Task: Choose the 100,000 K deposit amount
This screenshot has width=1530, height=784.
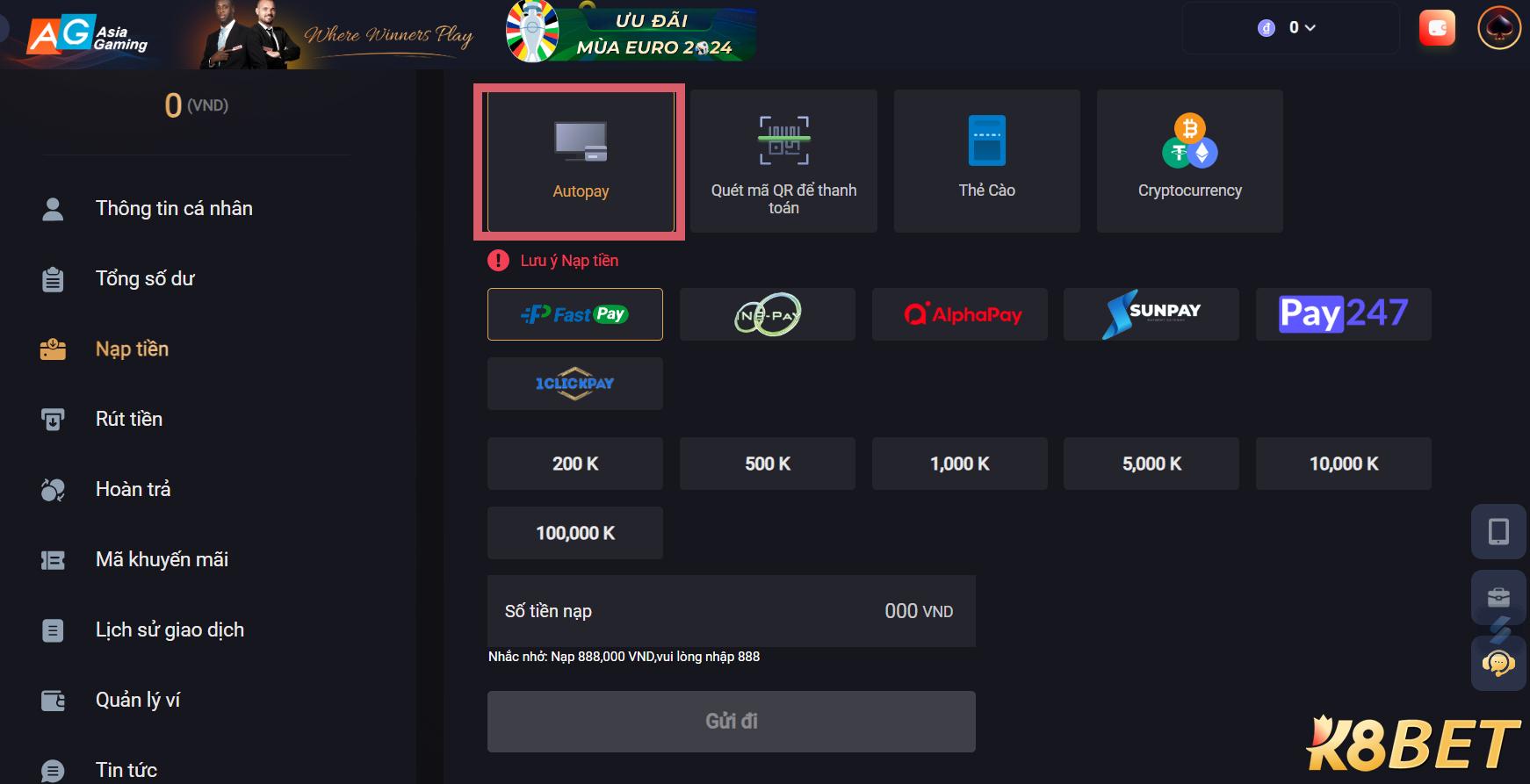Action: 575,533
